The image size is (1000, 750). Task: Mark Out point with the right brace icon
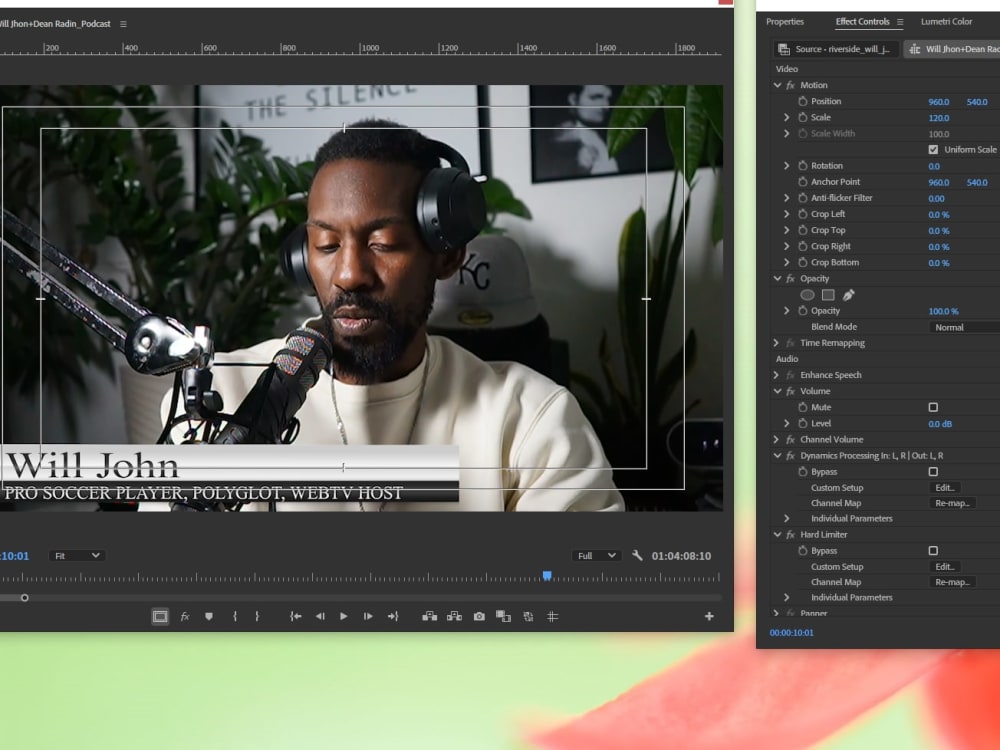(257, 617)
